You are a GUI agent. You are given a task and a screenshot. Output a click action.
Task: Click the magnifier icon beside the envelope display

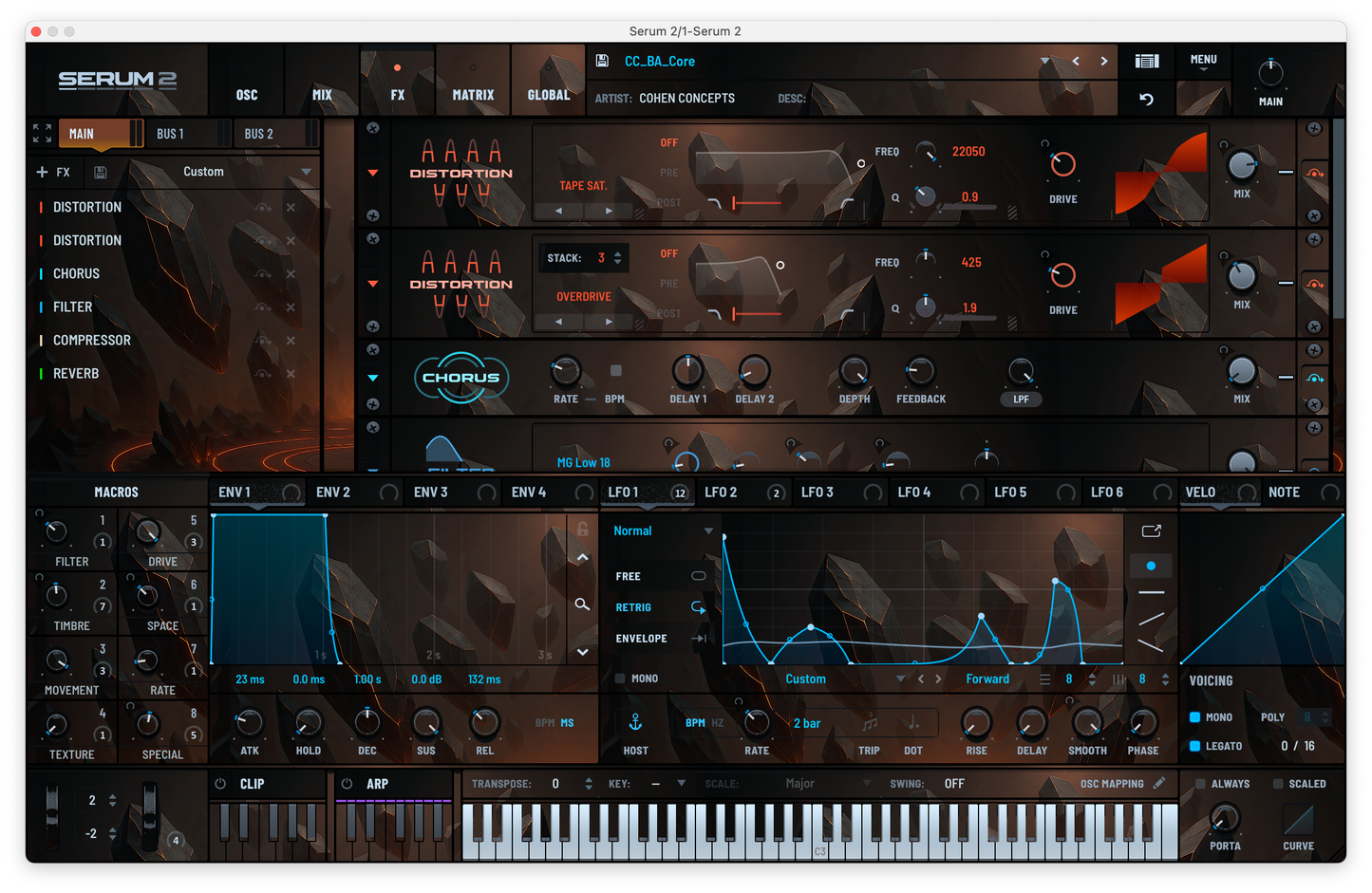coord(582,604)
